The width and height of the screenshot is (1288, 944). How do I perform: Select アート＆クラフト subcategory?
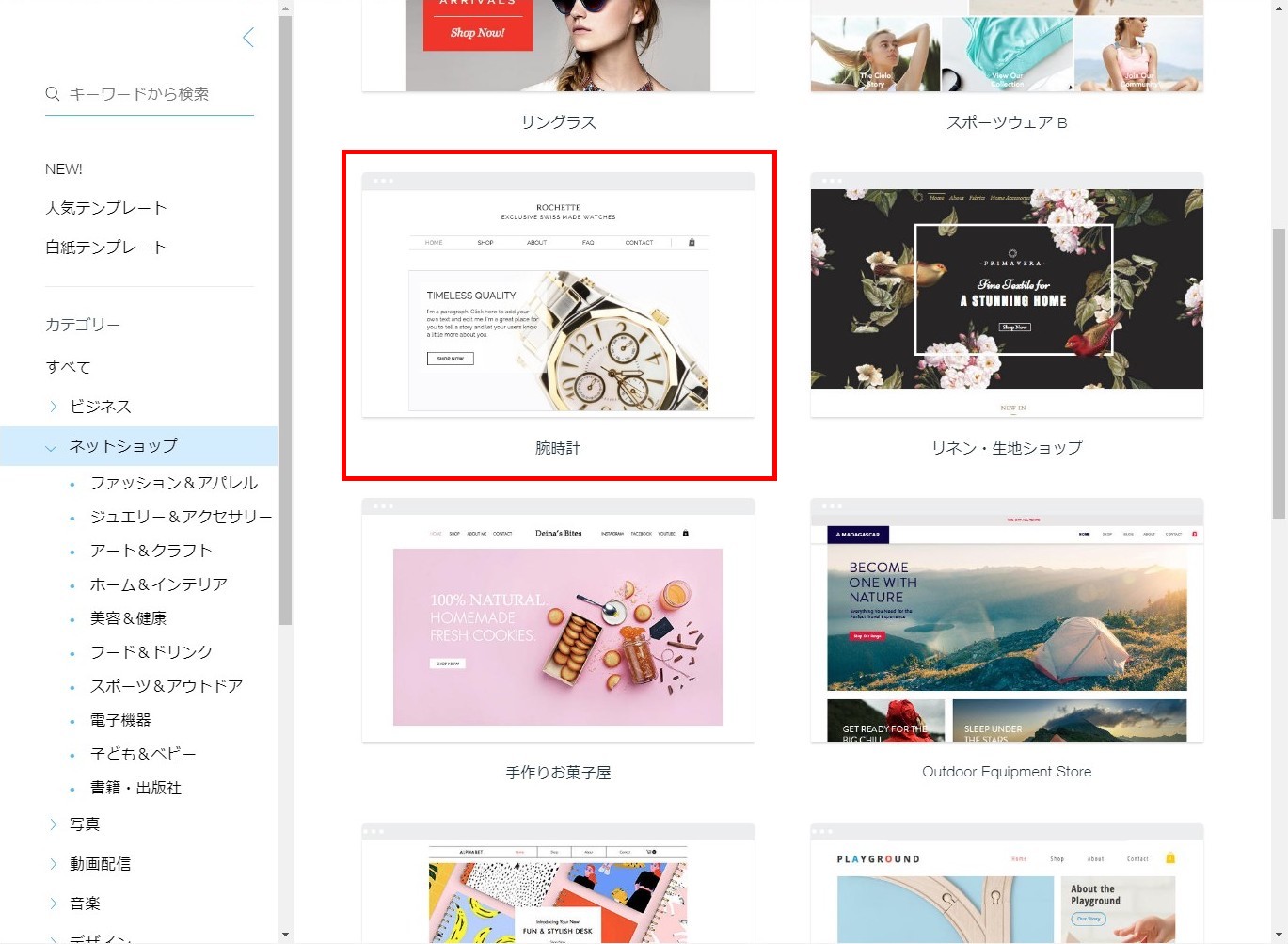pos(151,551)
